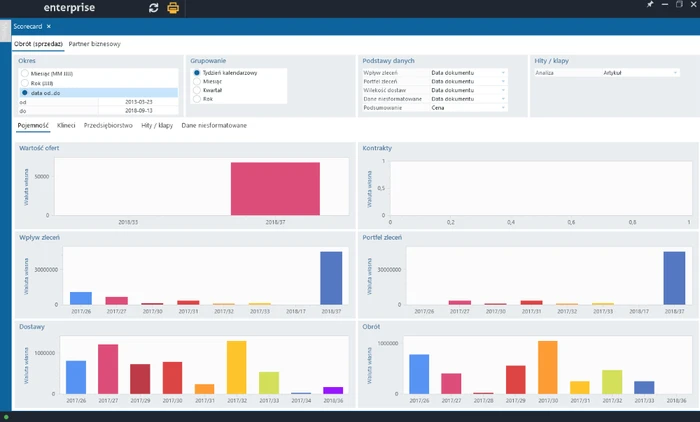Screen dimensions: 700x422
Task: Click the yellow 2017/32 bar in Dostawy chart
Action: tap(236, 367)
